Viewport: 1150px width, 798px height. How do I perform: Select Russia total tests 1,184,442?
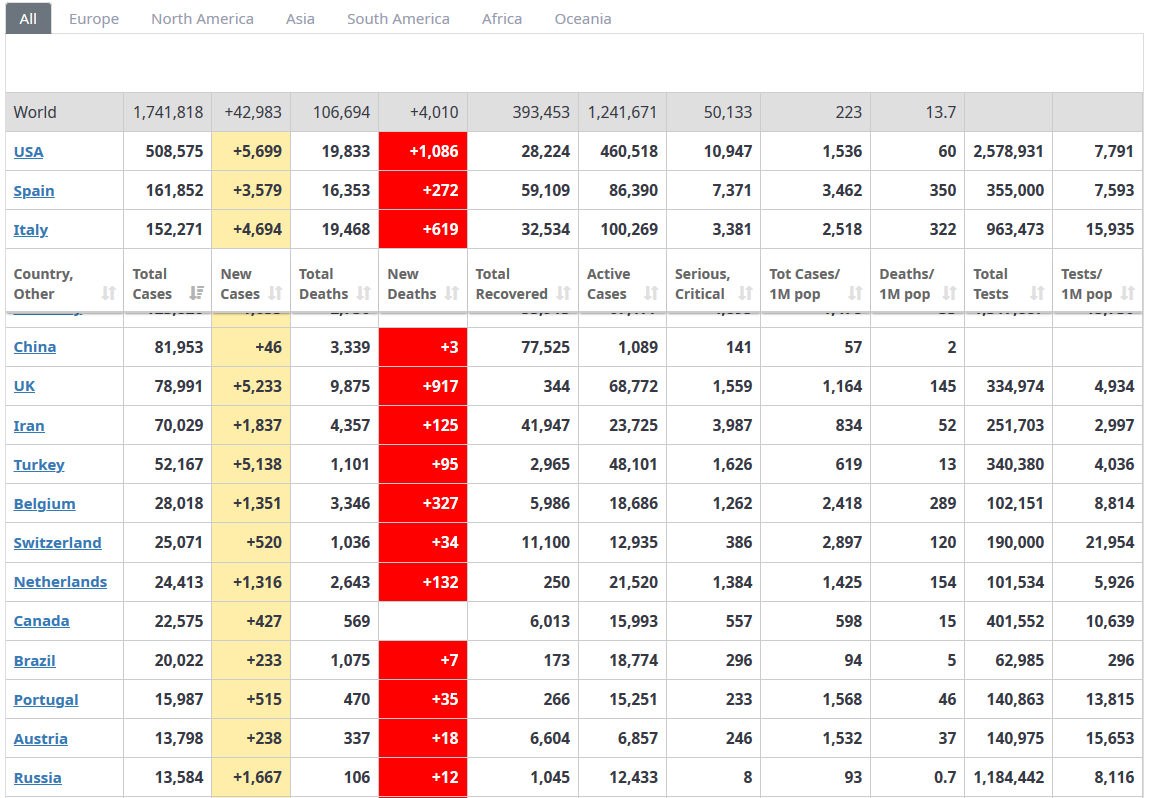point(1008,777)
